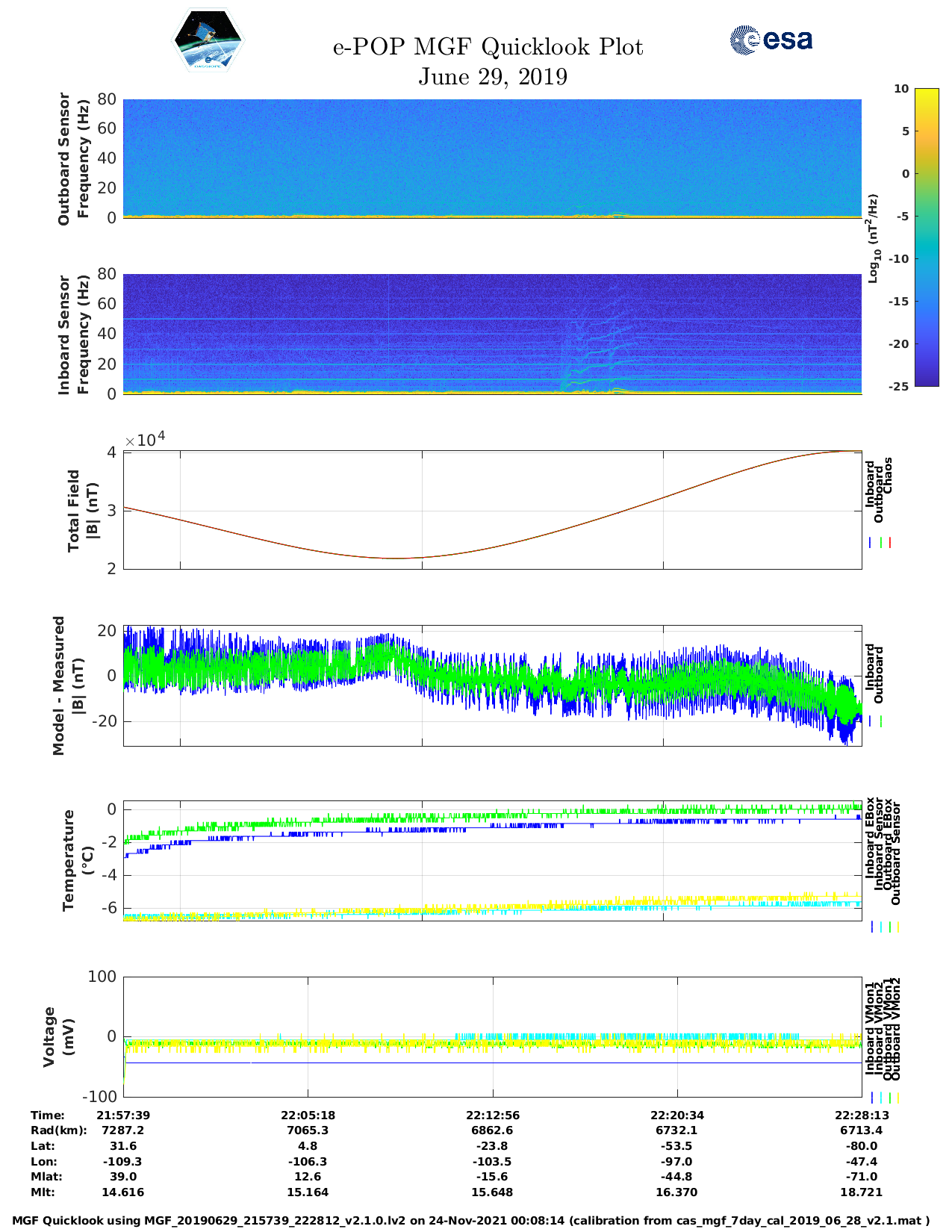Image resolution: width=952 pixels, height=1232 pixels.
Task: Click the Inboard Sensor spectrogram panel
Action: click(492, 333)
